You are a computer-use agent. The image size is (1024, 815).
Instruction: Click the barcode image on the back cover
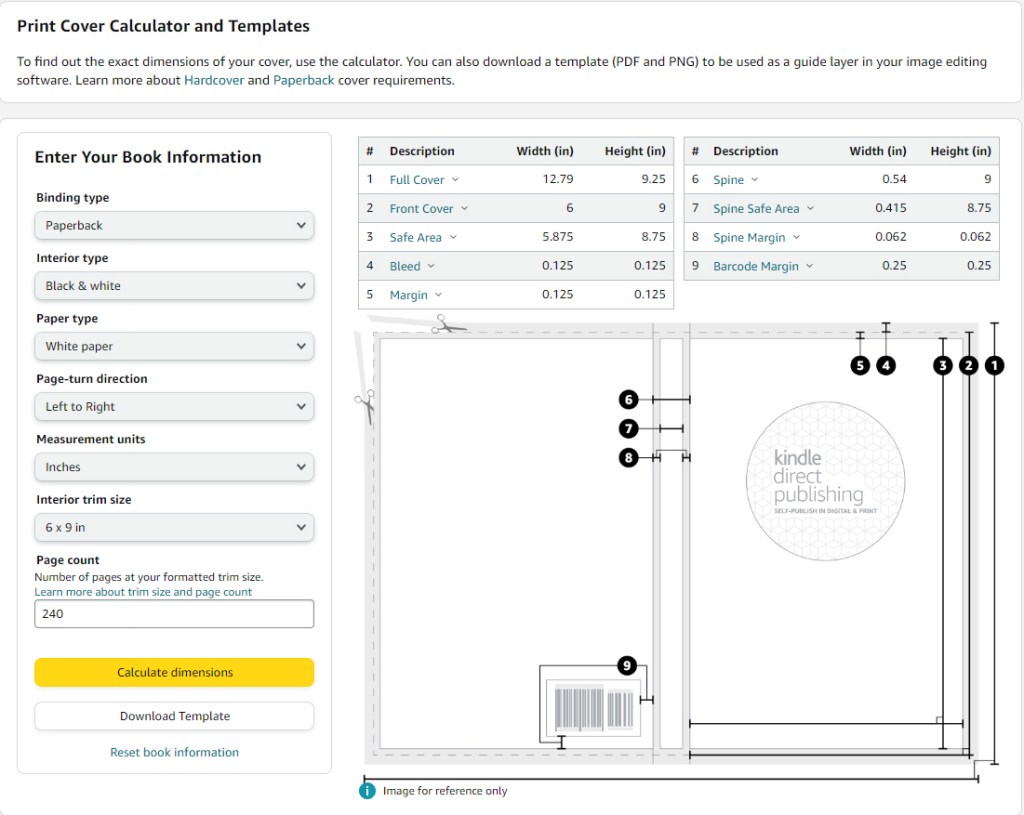[x=594, y=708]
